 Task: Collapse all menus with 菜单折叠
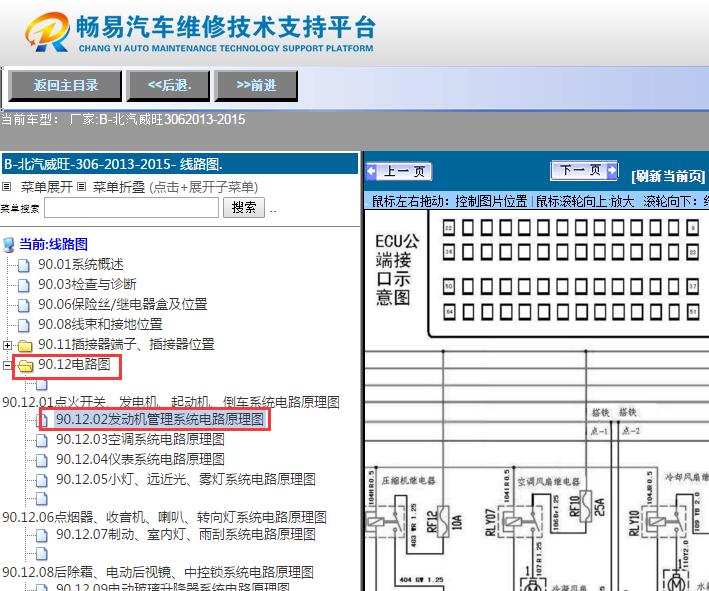(x=119, y=187)
